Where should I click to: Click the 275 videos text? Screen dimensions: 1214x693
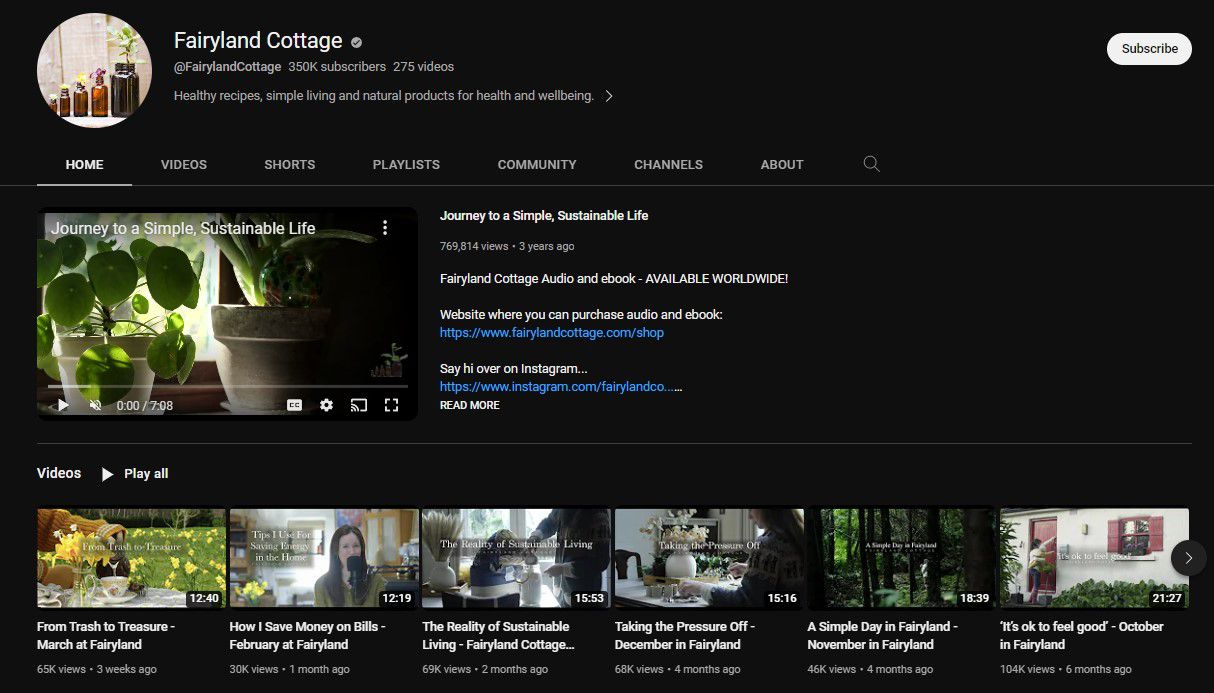coord(423,67)
